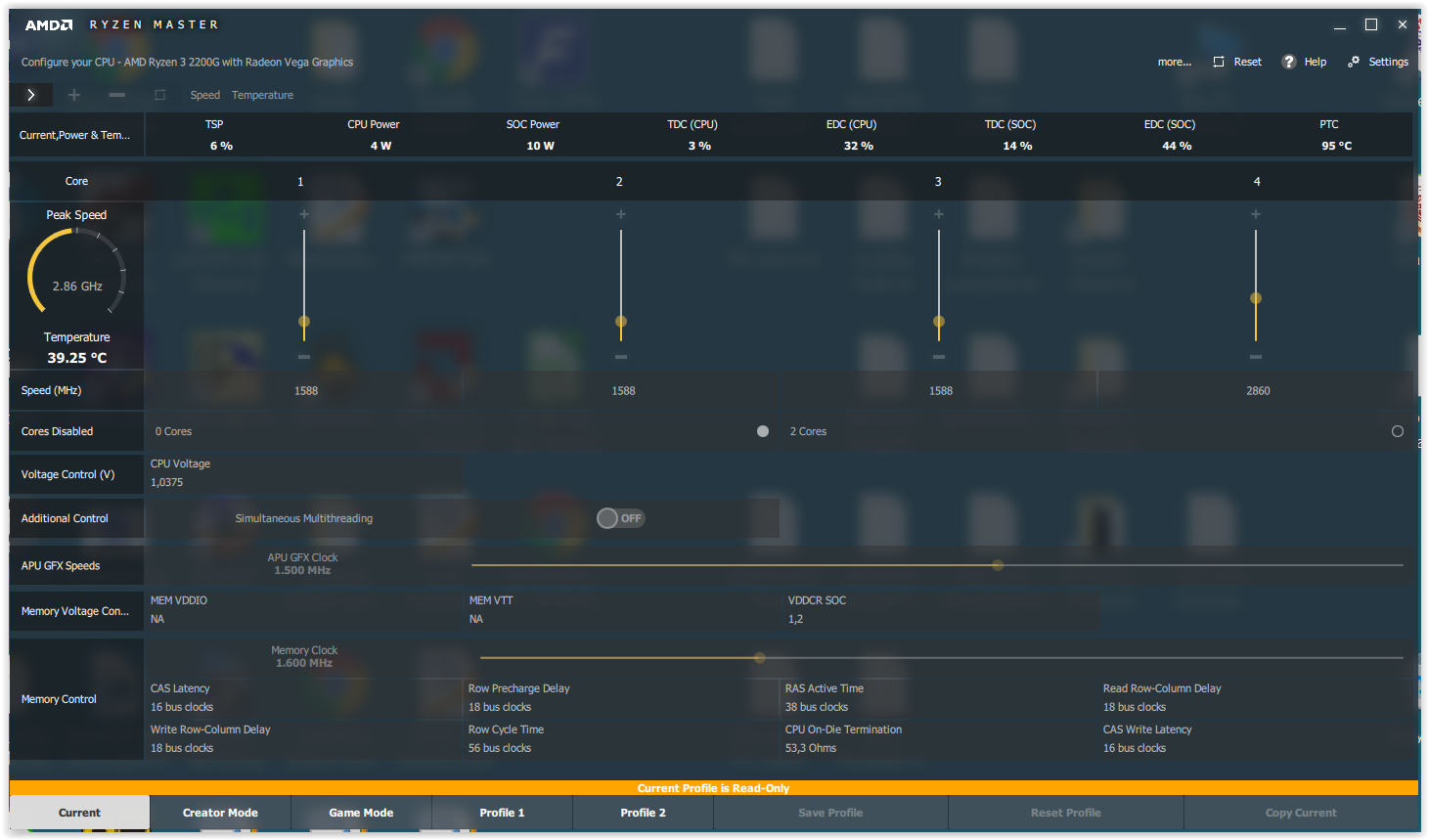
Task: Open the Profile 2 tab
Action: (x=643, y=813)
